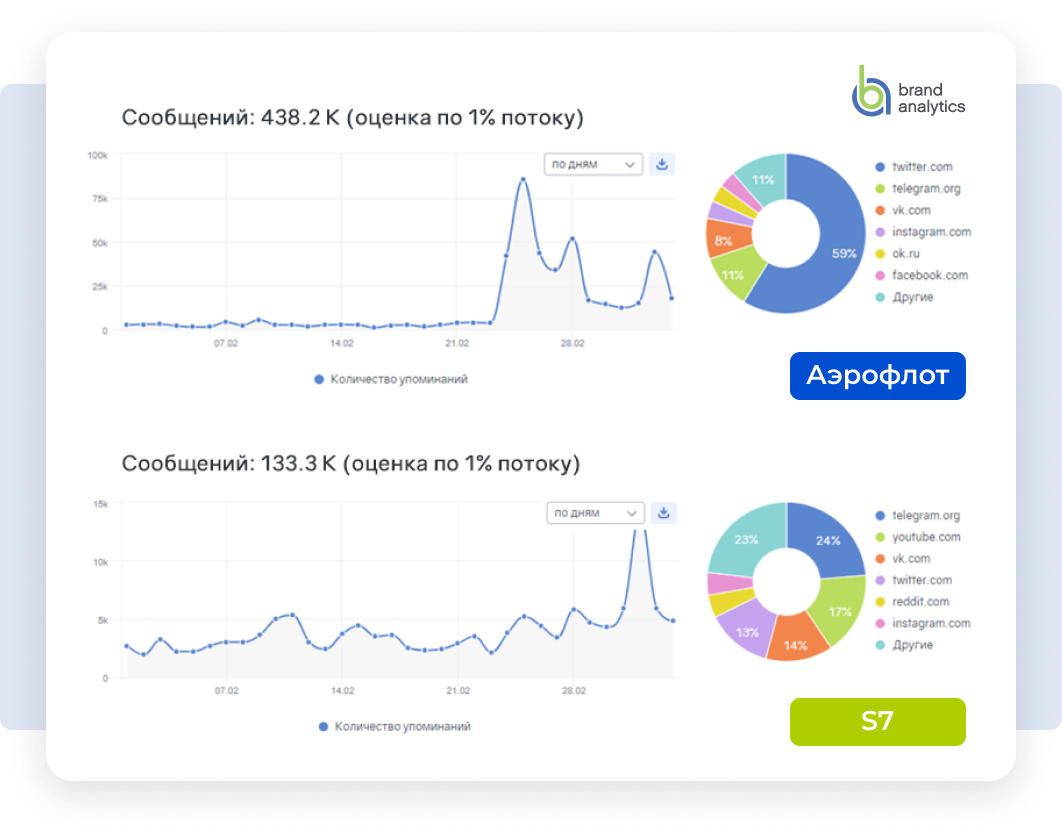The image size is (1062, 837).
Task: Open the 'по дням' dropdown in Аэрофлот chart
Action: pos(593,164)
